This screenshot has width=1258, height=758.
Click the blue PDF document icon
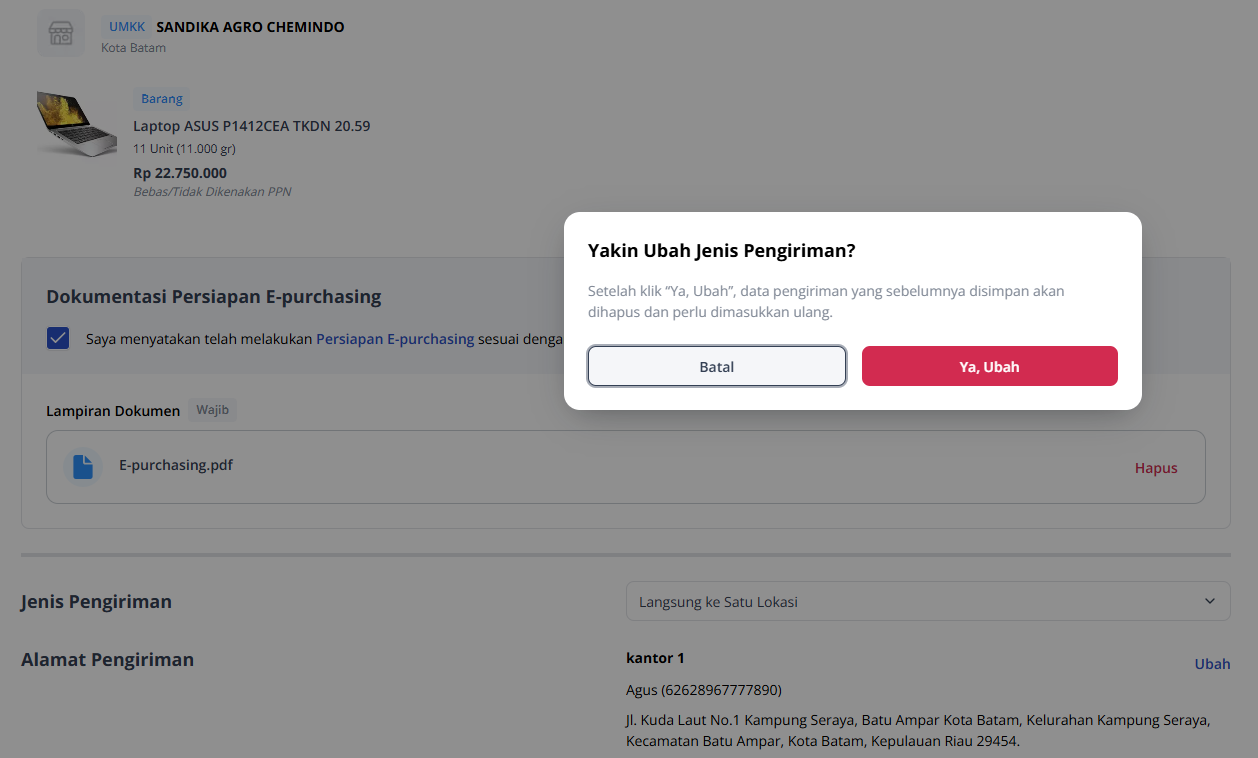(83, 467)
